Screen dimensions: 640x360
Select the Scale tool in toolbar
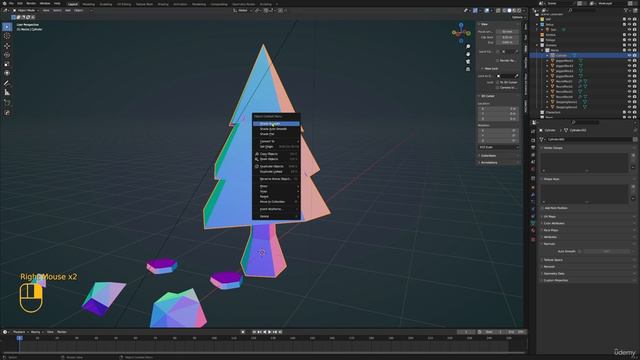[7, 64]
